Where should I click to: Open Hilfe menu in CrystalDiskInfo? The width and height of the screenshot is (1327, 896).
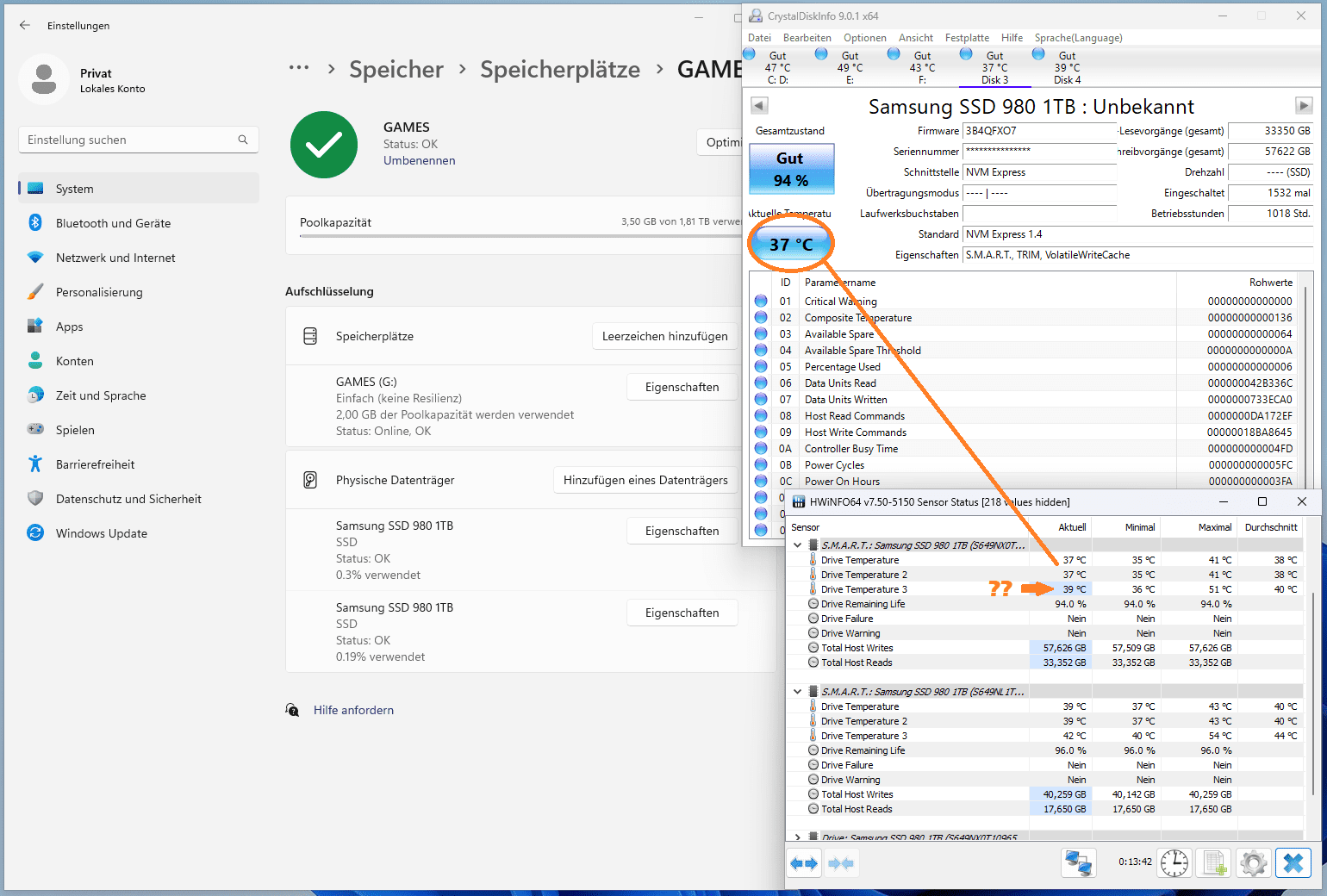[1012, 38]
